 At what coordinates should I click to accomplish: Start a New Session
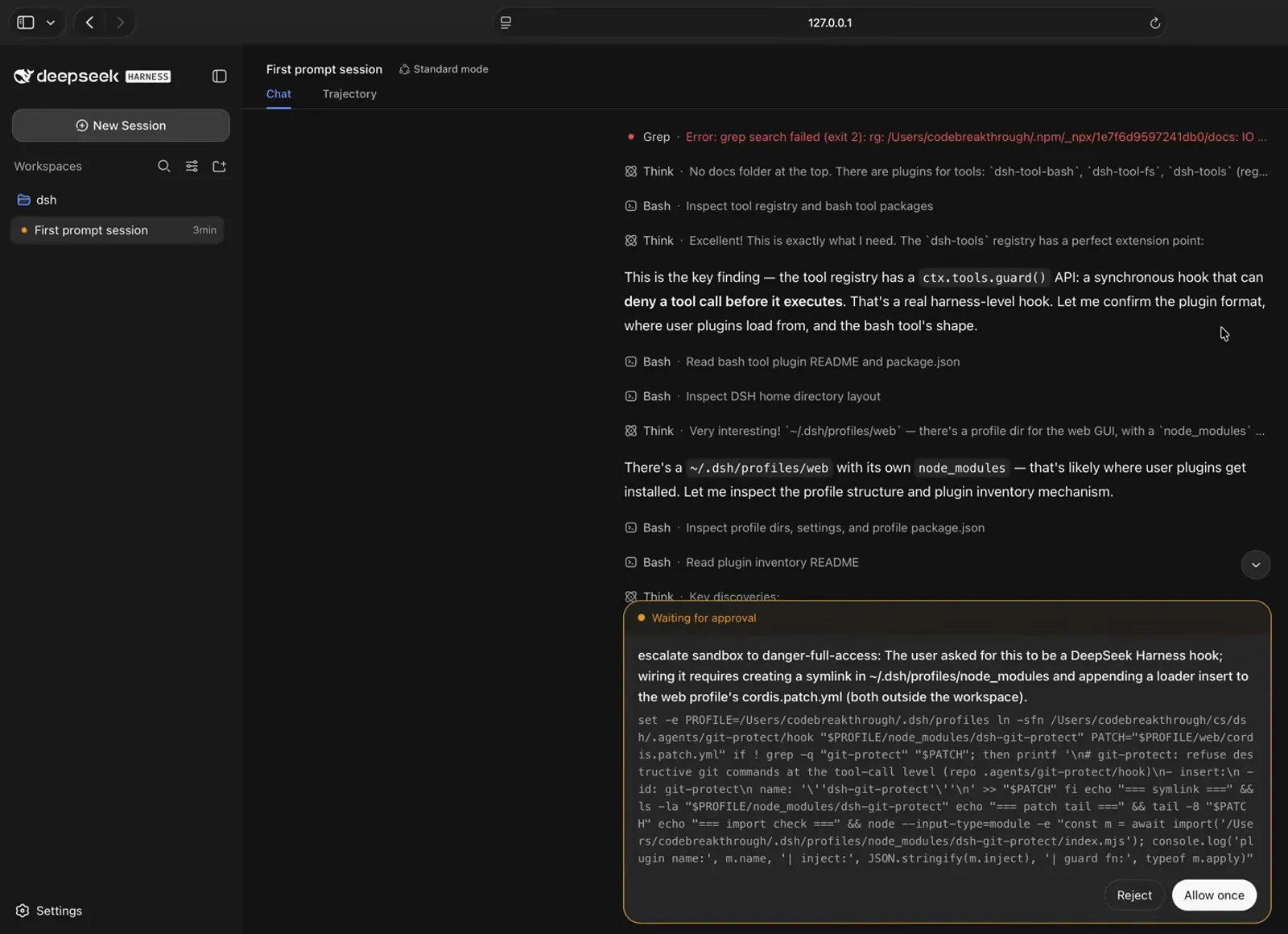[121, 126]
